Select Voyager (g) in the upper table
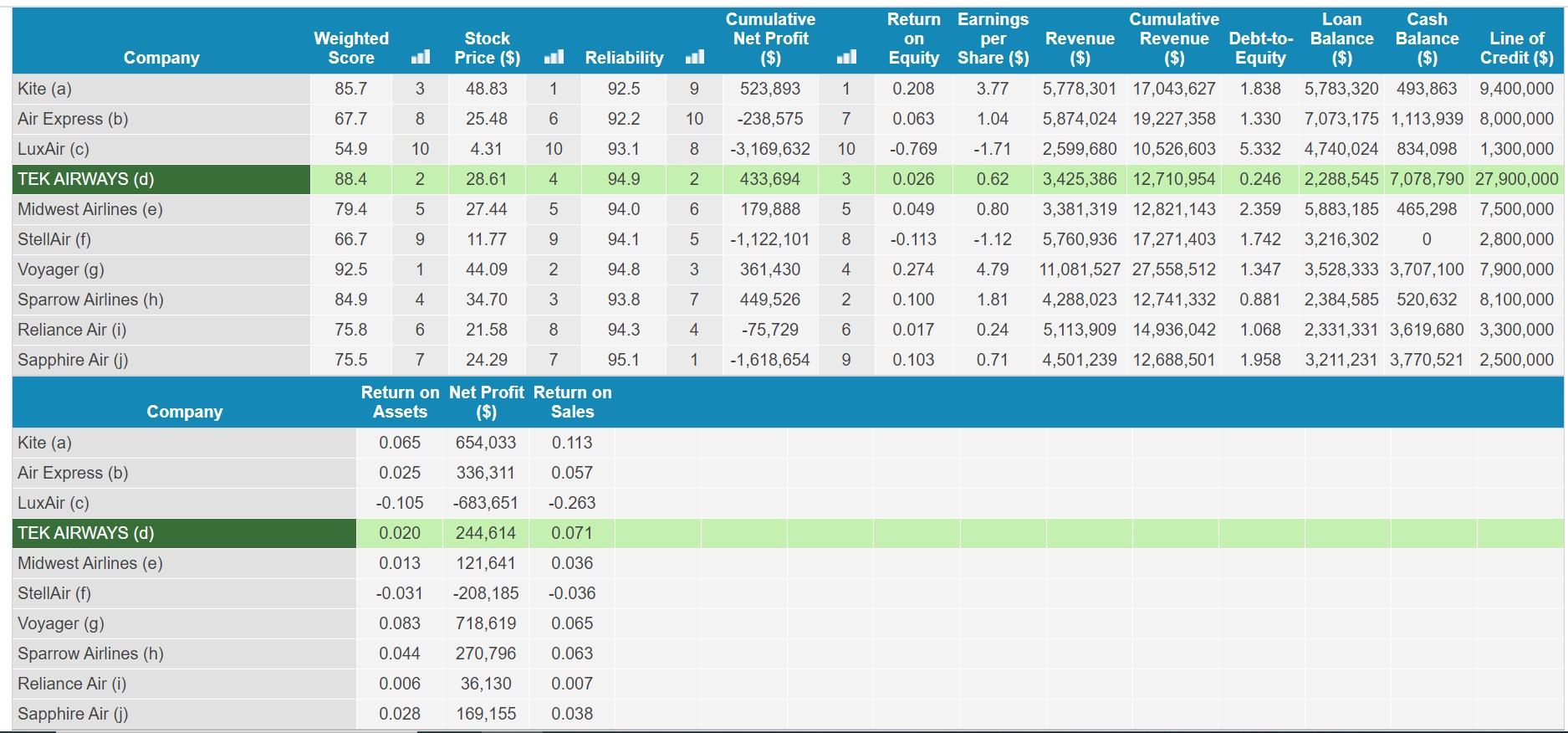Viewport: 1568px width, 733px height. (61, 269)
